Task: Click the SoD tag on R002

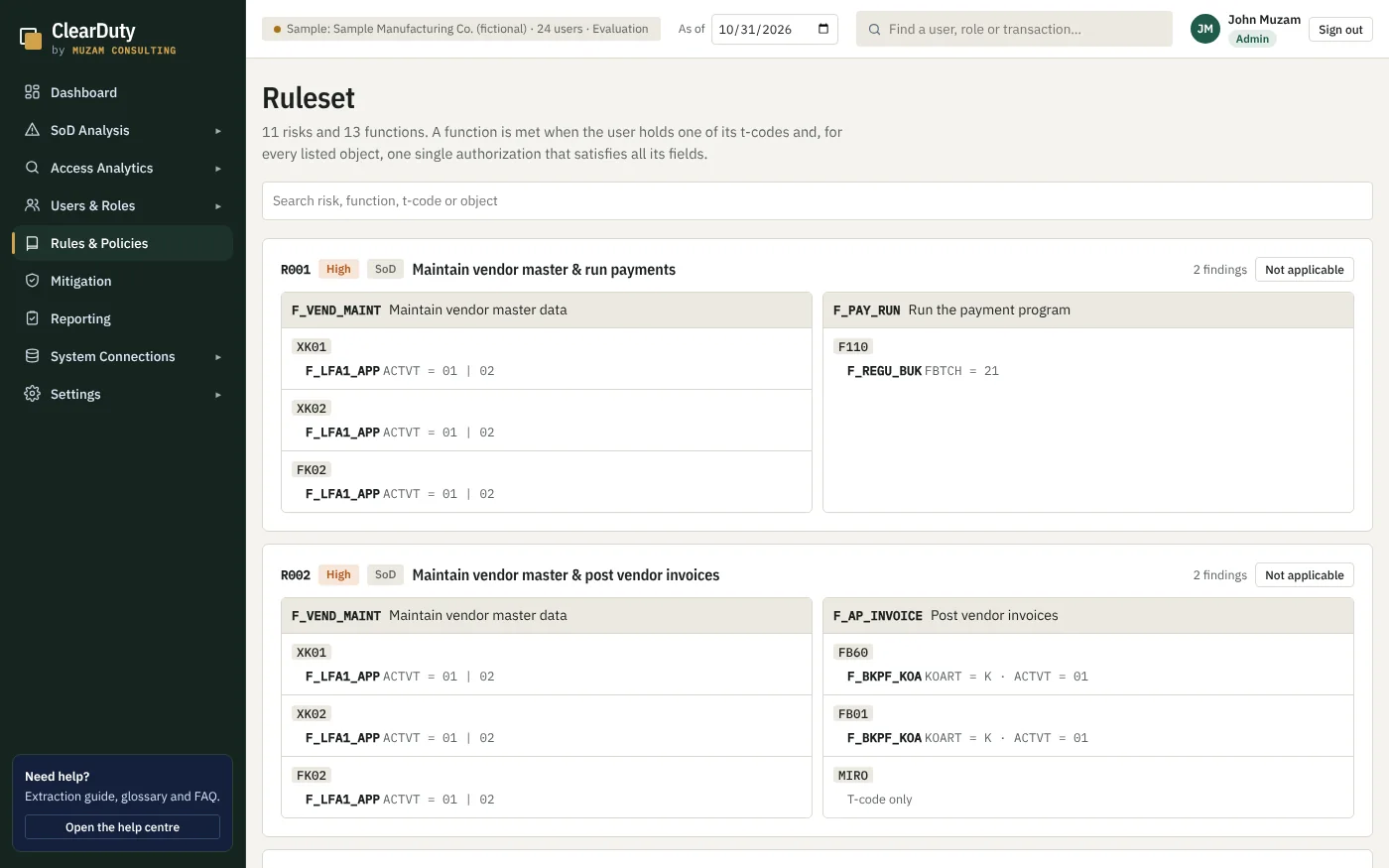Action: 385,574
